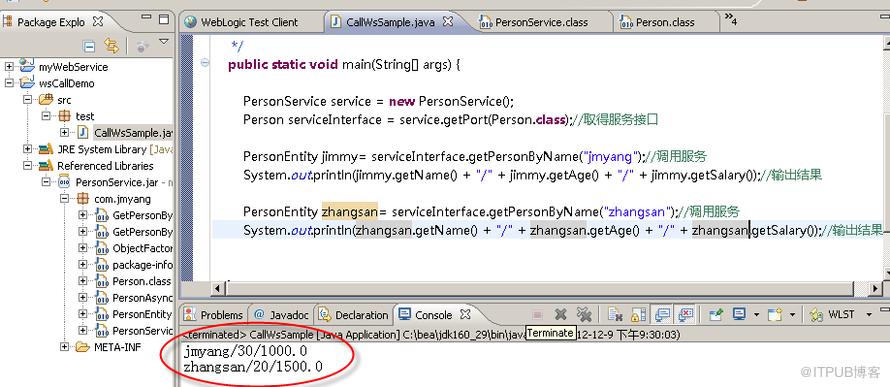Click console output line zhangsan/20/1500.0
Screen dimensions: 890x387
pyautogui.click(x=253, y=367)
